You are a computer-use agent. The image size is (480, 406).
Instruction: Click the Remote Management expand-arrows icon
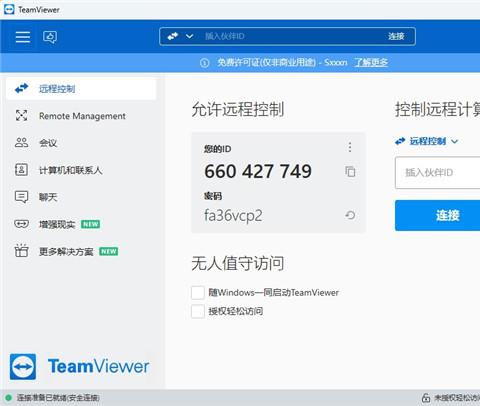tap(21, 115)
